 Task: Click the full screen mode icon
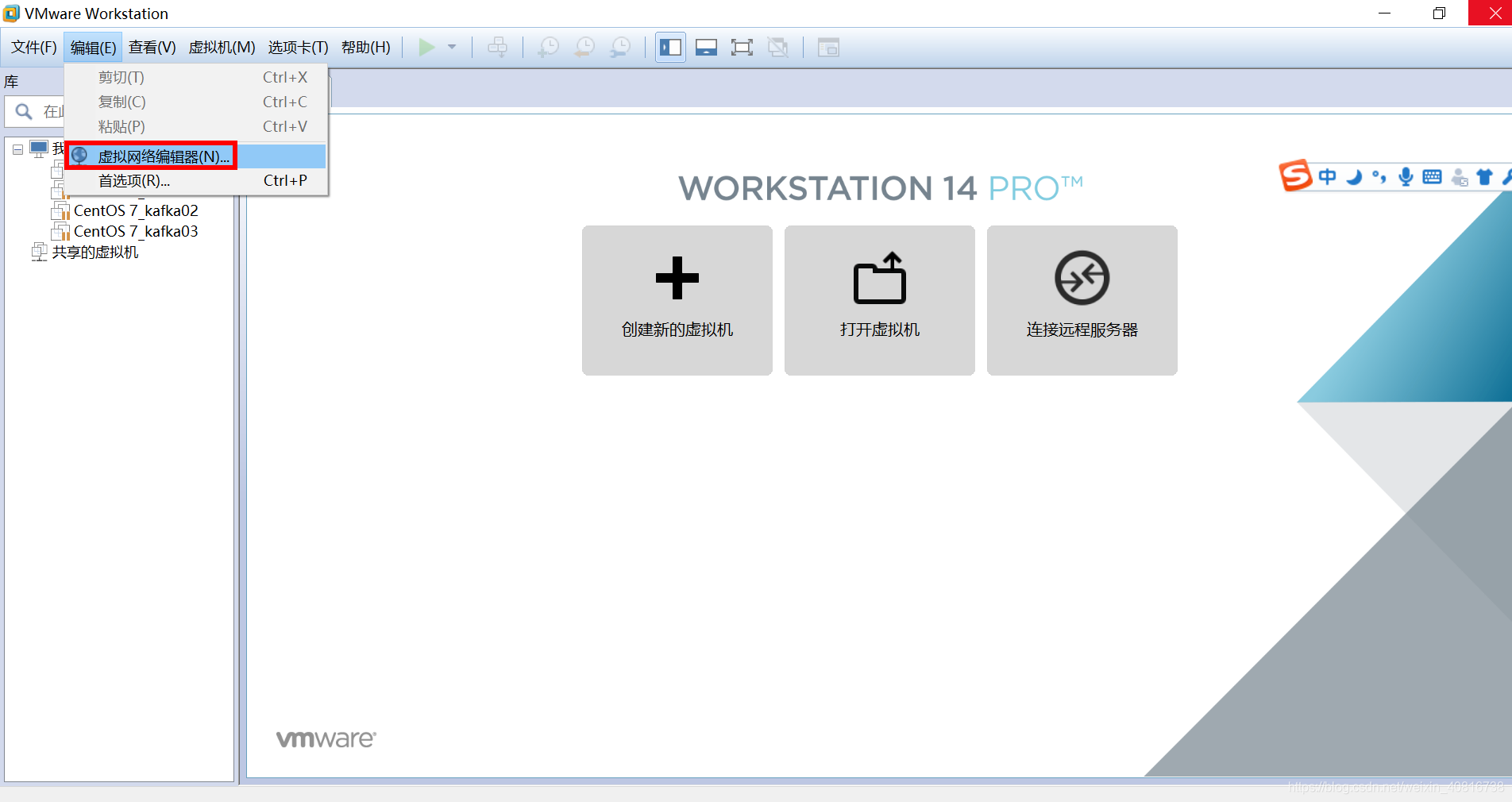(x=742, y=48)
